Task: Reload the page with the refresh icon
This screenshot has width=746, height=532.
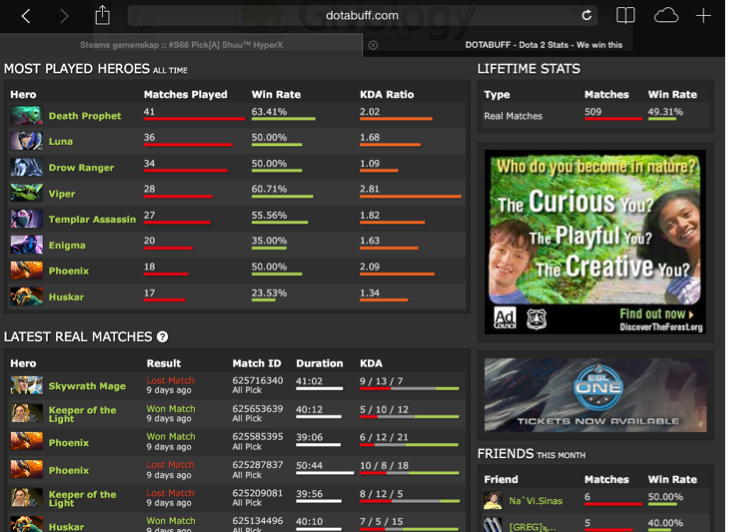Action: [x=586, y=15]
